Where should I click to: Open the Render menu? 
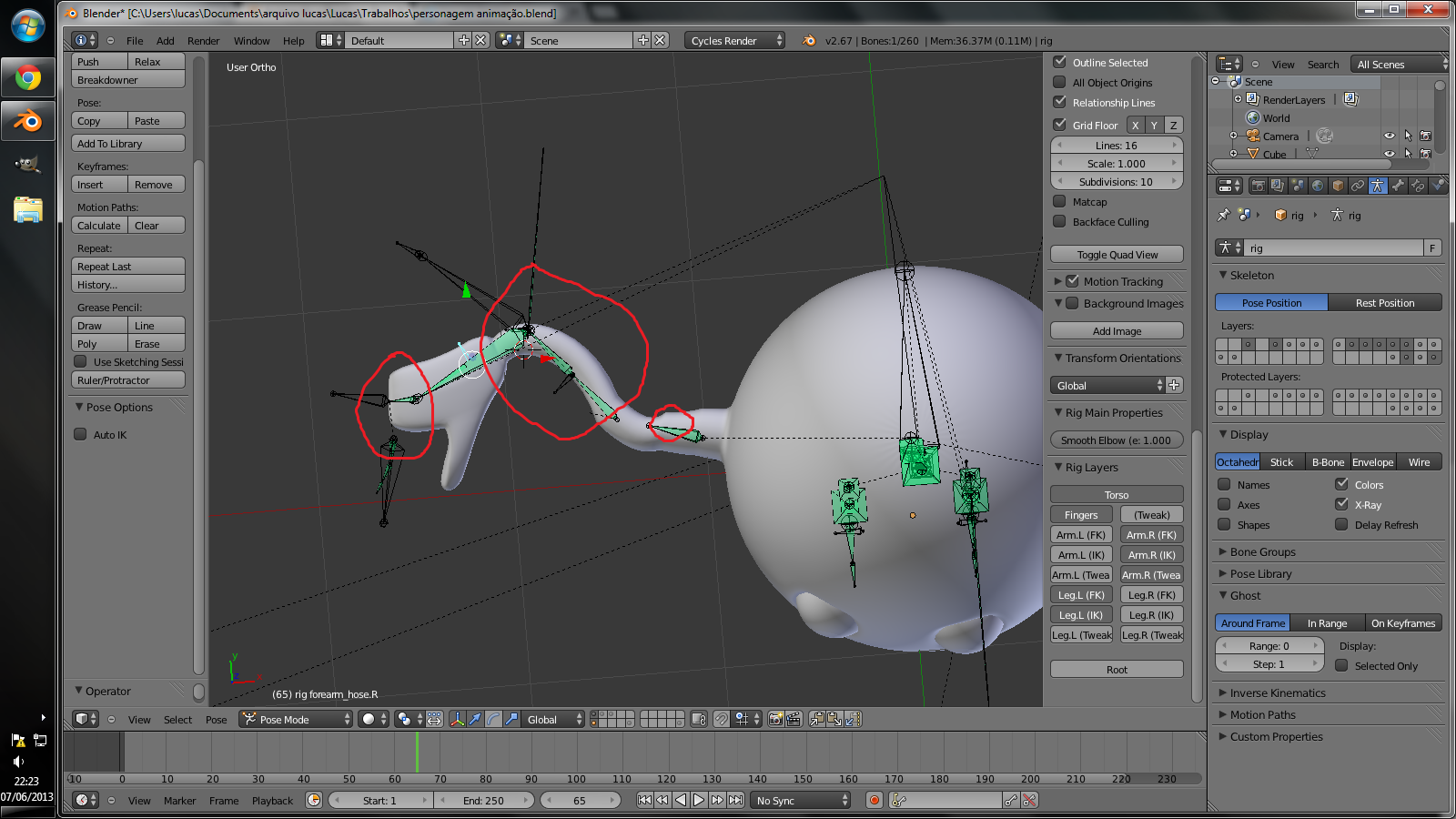point(203,41)
